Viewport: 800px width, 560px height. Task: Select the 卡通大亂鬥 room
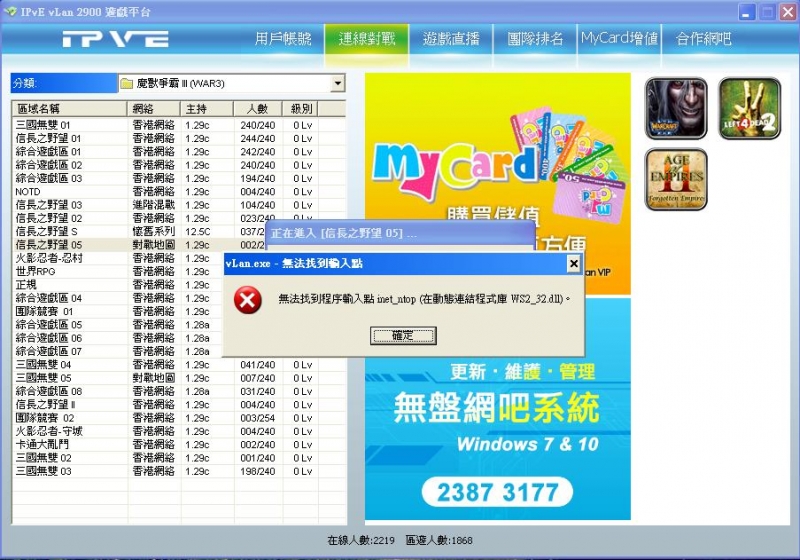(179, 444)
